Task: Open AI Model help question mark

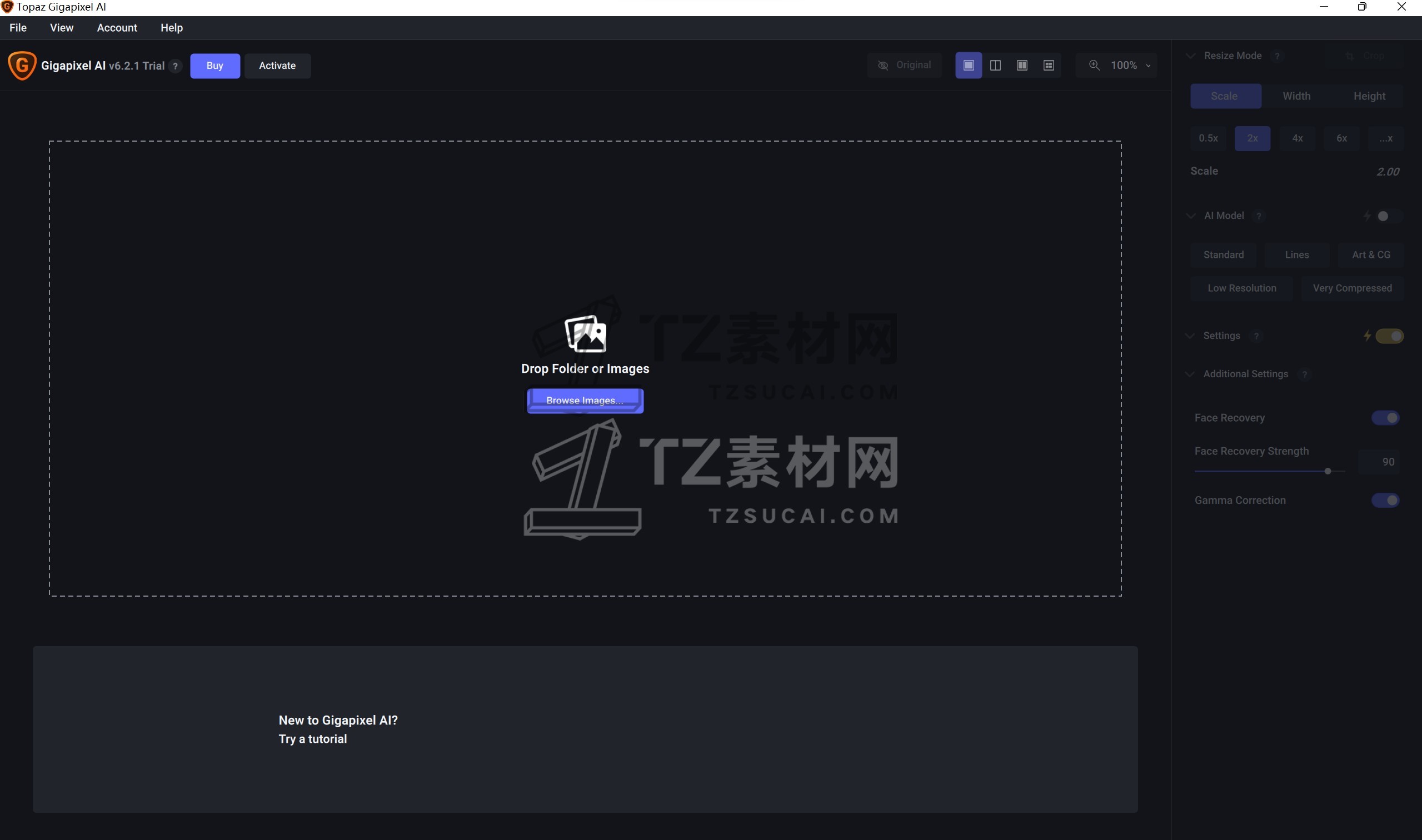Action: [1259, 216]
